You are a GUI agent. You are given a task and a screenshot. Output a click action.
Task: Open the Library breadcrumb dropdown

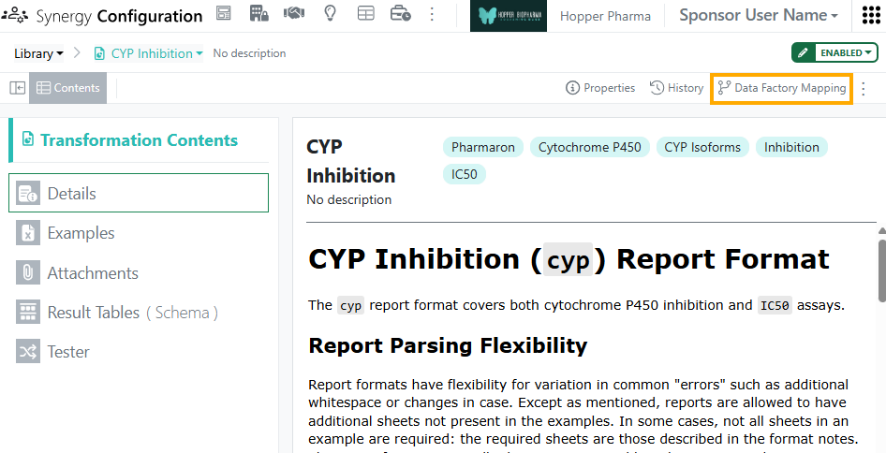coord(38,54)
